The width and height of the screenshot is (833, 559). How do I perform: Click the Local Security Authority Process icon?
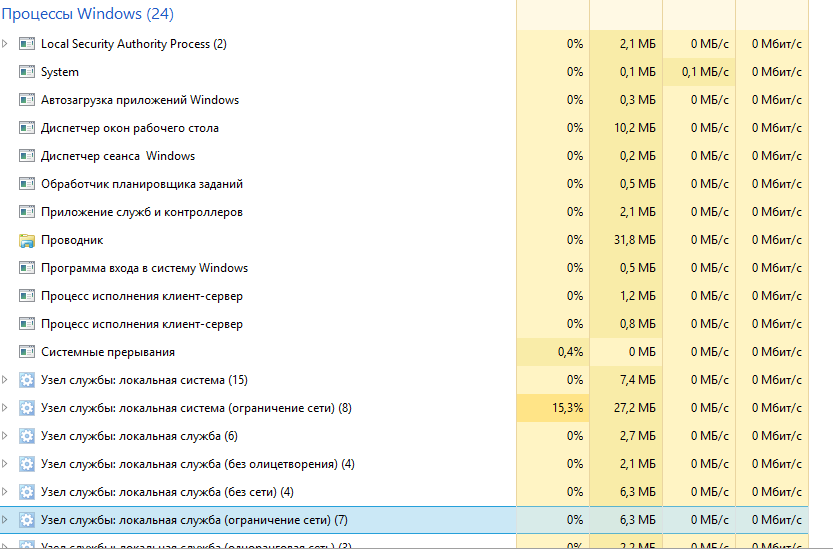click(x=27, y=44)
